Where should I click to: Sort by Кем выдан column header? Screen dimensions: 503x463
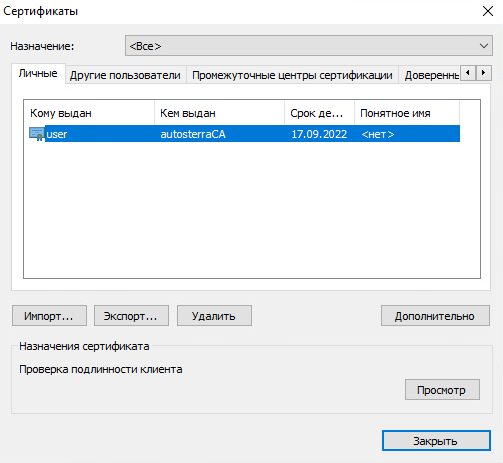[220, 113]
